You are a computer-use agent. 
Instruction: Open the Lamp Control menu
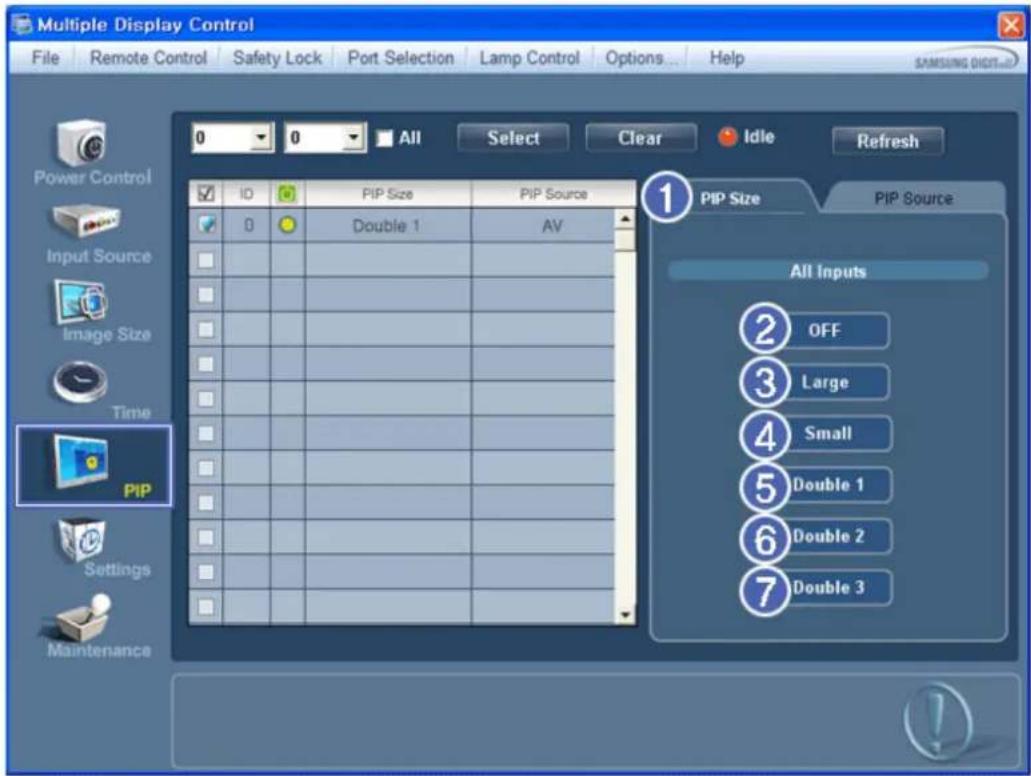tap(529, 58)
